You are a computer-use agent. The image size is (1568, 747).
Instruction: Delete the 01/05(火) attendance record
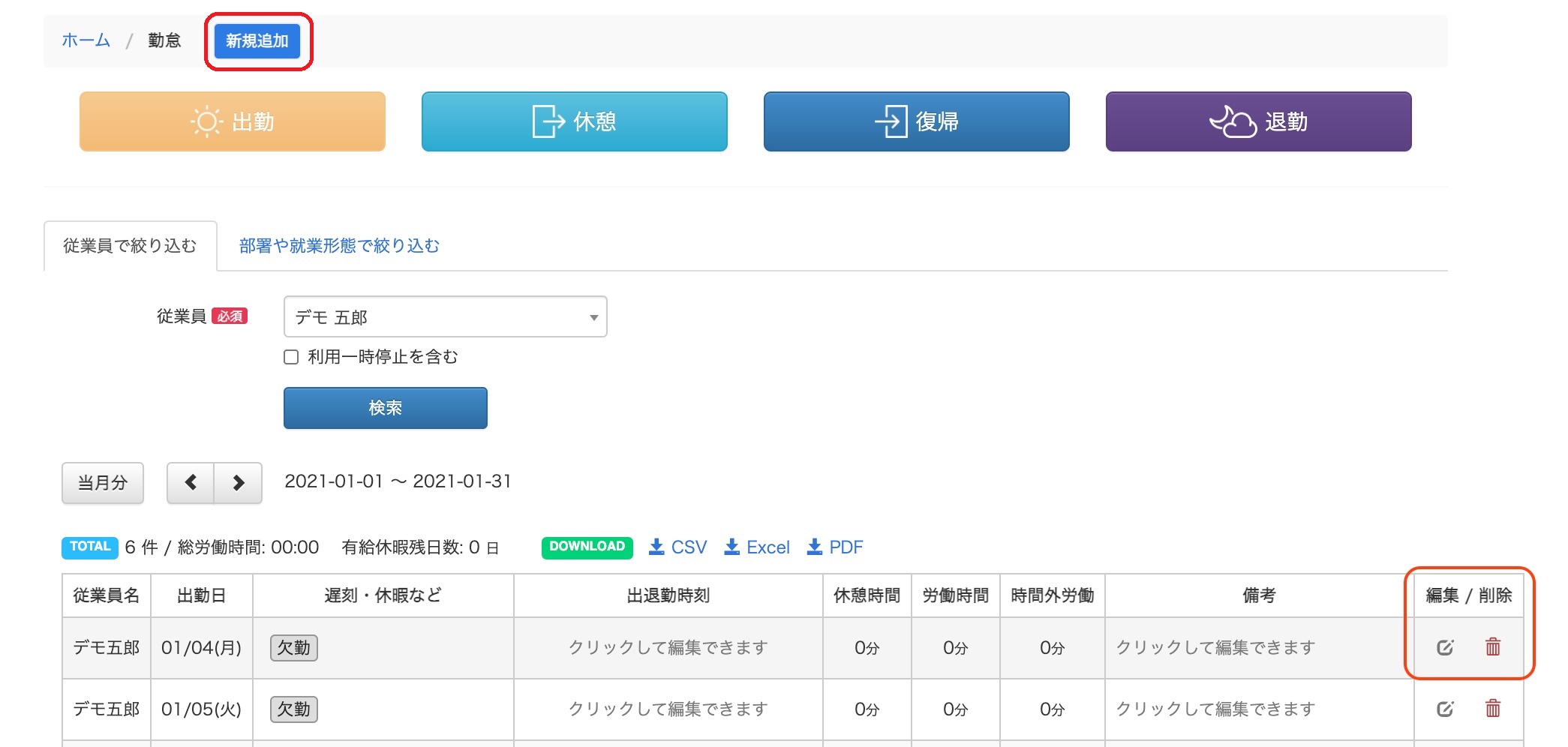click(1493, 708)
